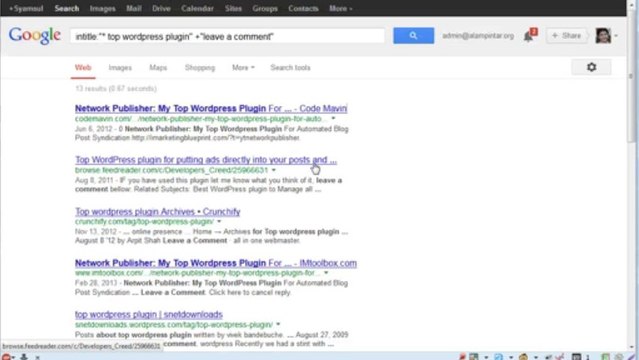
Task: Click the green crunchify.com/tag URL text
Action: pyautogui.click(x=144, y=221)
